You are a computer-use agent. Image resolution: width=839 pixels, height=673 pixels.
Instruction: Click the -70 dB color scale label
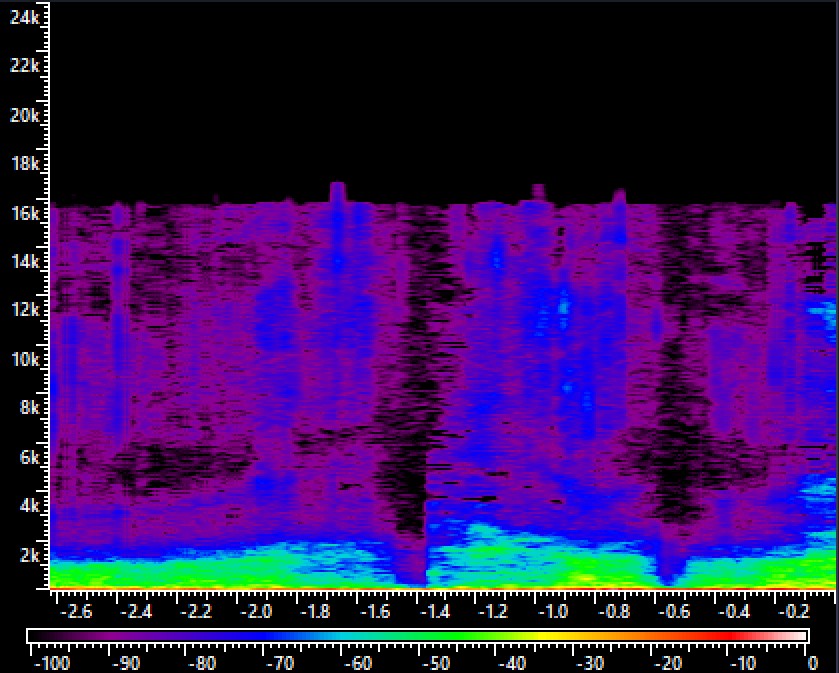point(280,664)
